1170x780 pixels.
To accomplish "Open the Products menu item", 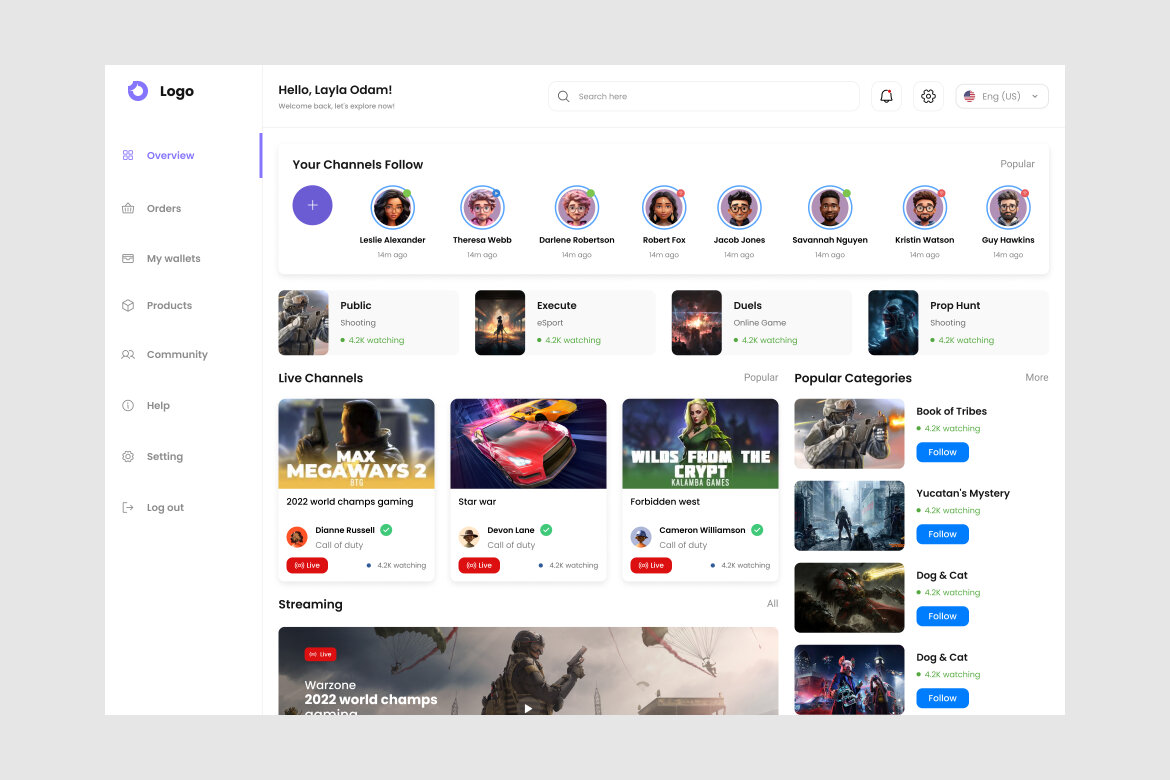I will click(169, 305).
